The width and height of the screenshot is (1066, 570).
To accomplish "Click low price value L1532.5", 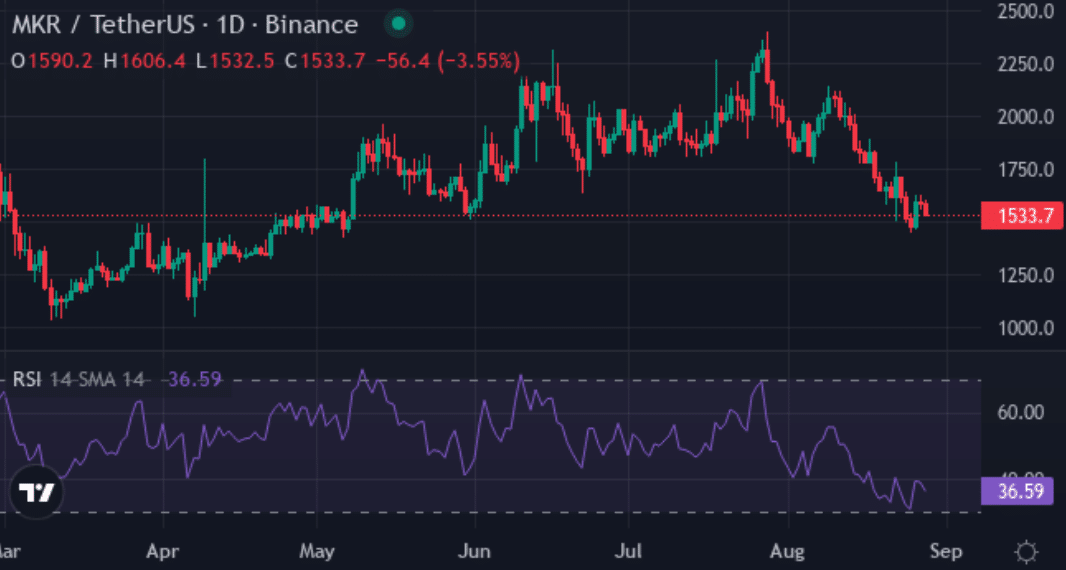I will [x=235, y=61].
